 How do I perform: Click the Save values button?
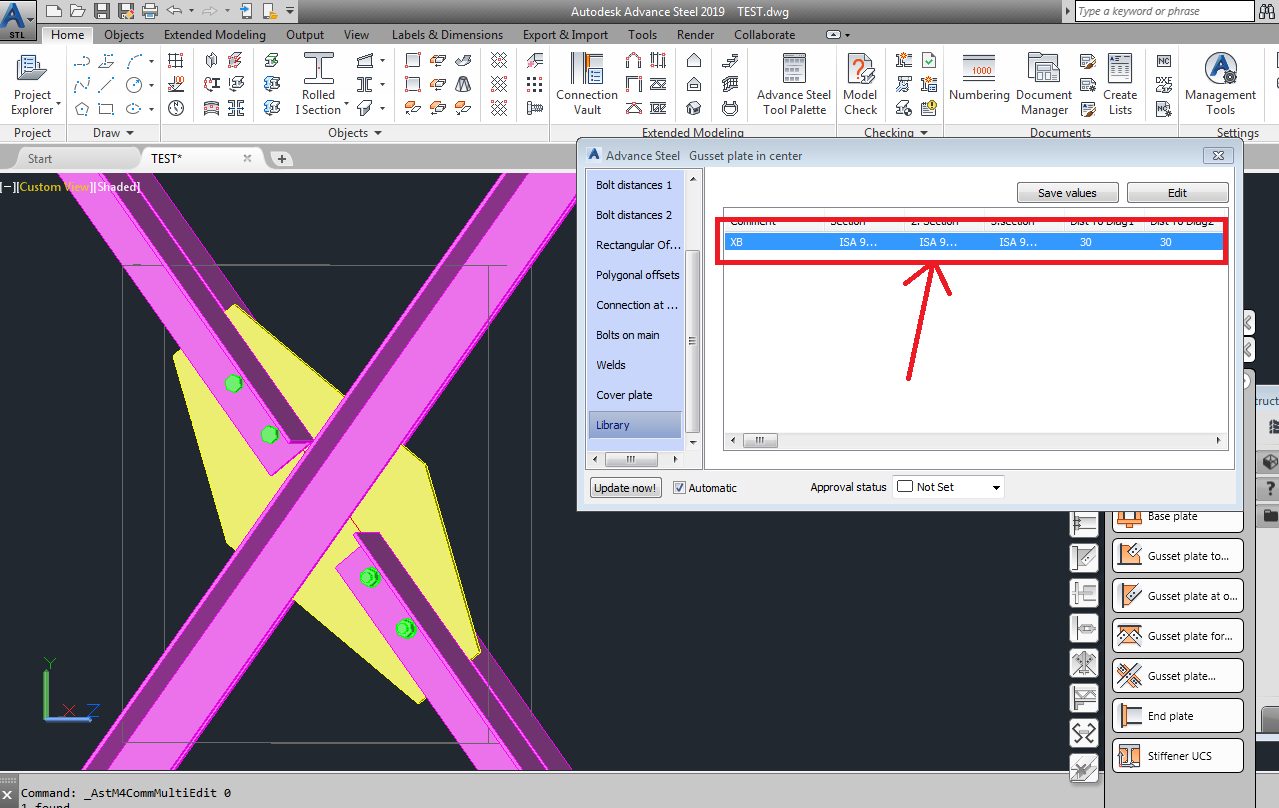click(1067, 193)
